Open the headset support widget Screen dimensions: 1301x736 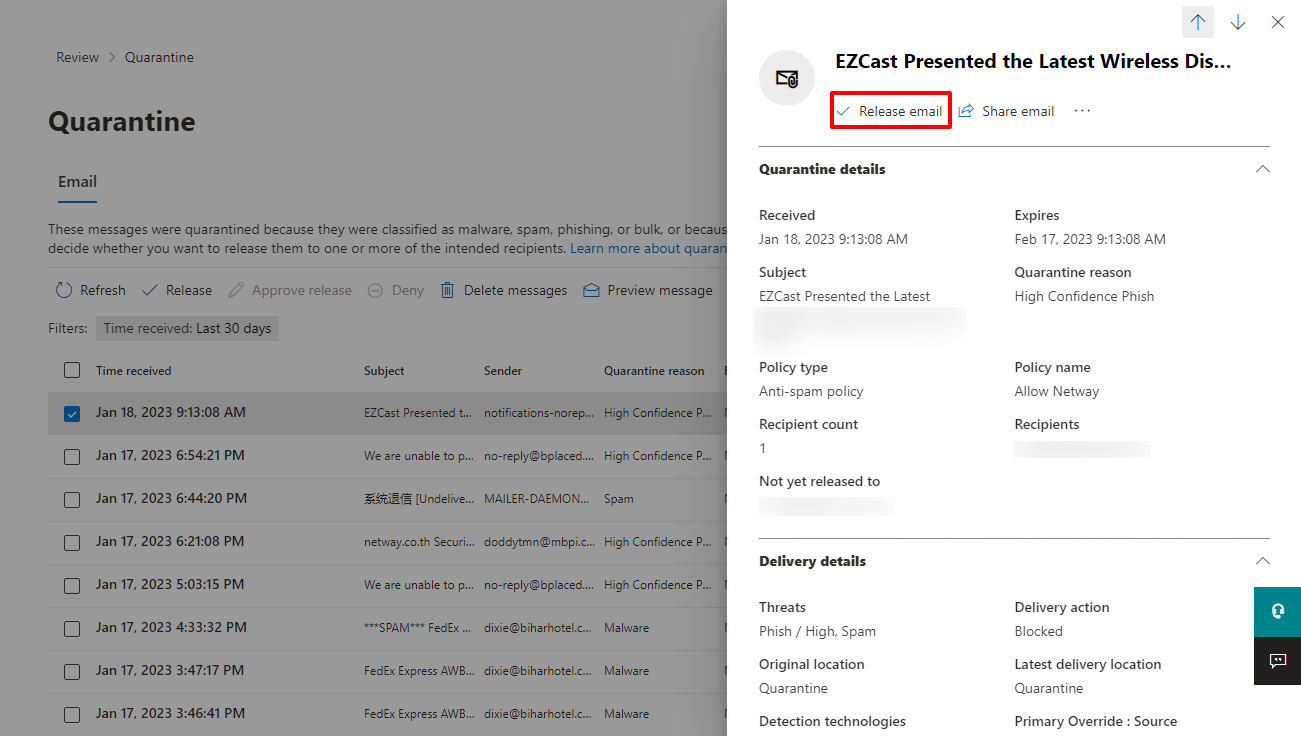coord(1277,612)
